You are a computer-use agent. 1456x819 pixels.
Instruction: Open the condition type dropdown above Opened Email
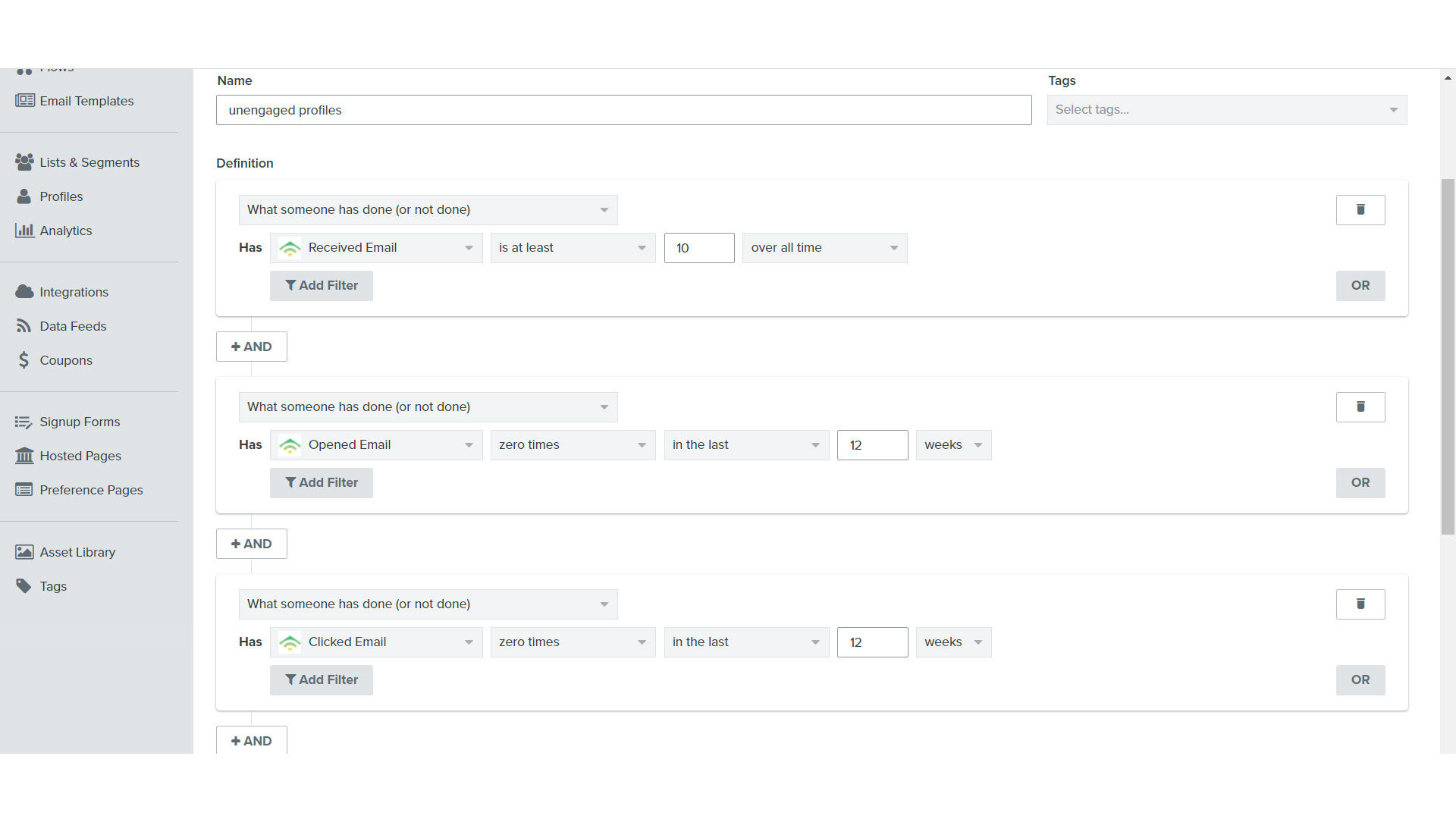428,407
